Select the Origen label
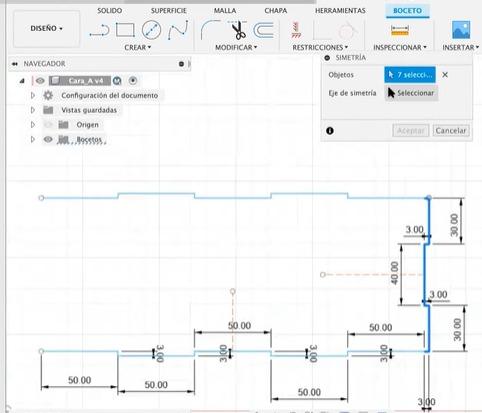 (87, 125)
